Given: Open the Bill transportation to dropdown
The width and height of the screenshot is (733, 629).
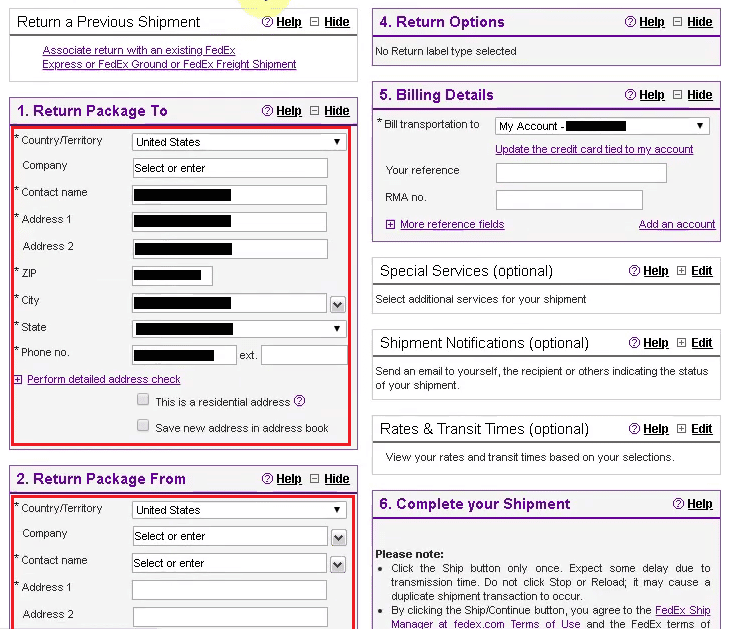Looking at the screenshot, I should tap(602, 126).
